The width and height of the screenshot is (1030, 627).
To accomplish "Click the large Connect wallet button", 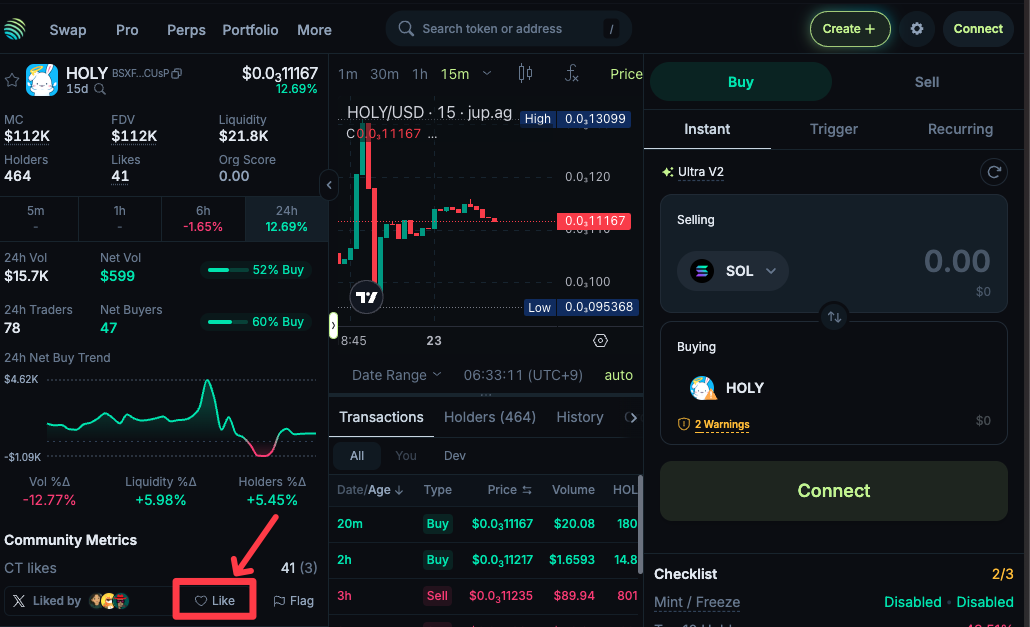I will [x=833, y=491].
